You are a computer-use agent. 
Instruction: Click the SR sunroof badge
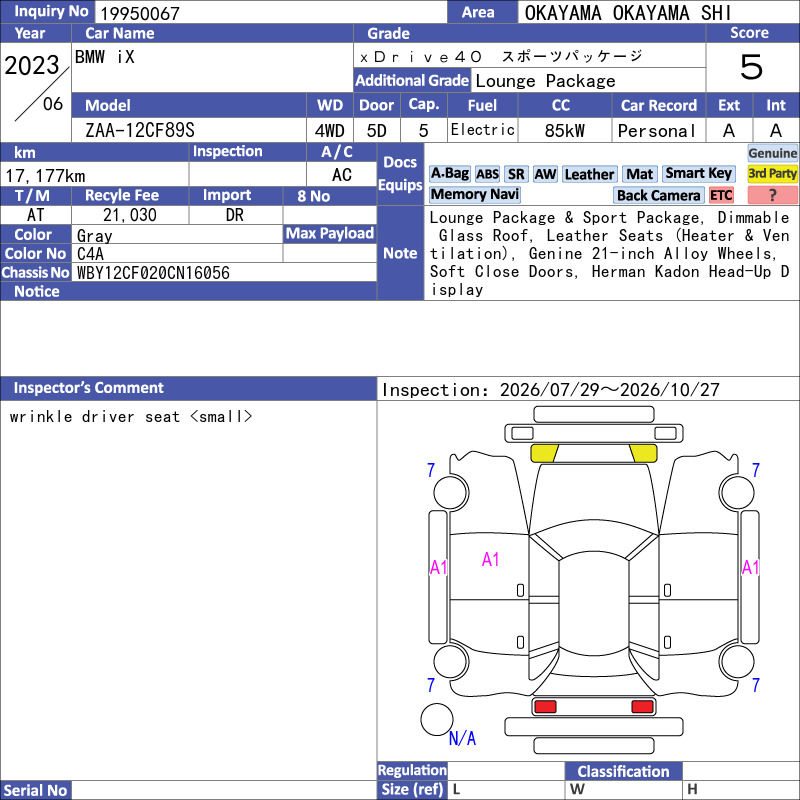pyautogui.click(x=516, y=174)
